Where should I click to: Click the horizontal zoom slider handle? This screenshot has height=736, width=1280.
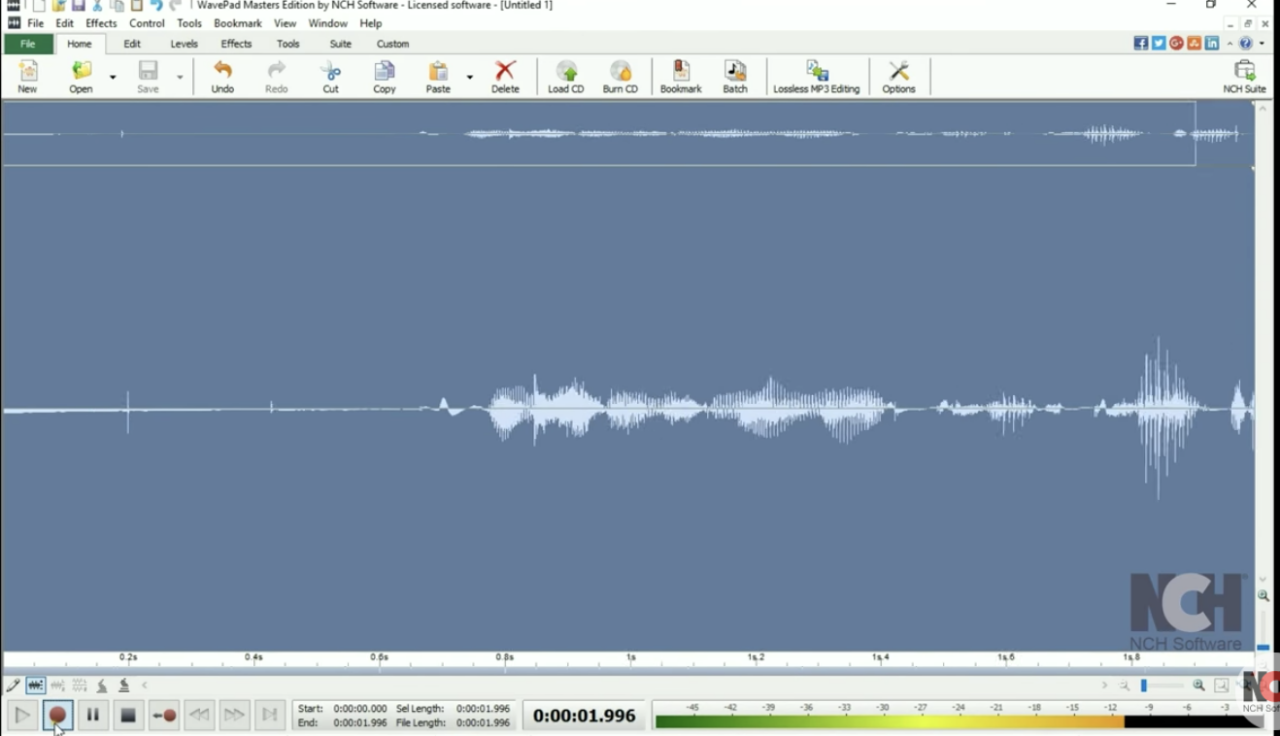pos(1144,686)
